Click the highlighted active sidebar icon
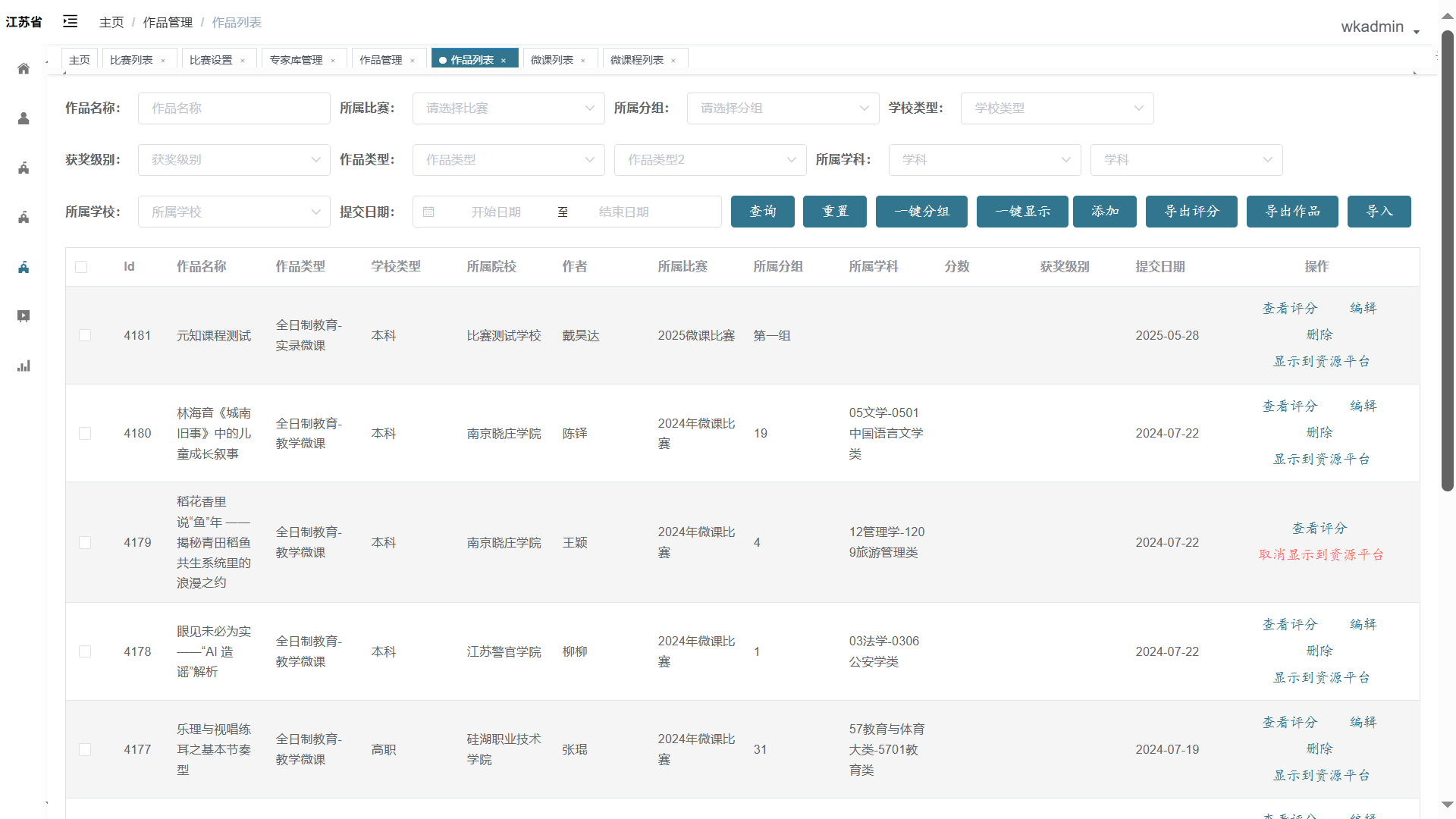The height and width of the screenshot is (819, 1456). (x=24, y=267)
